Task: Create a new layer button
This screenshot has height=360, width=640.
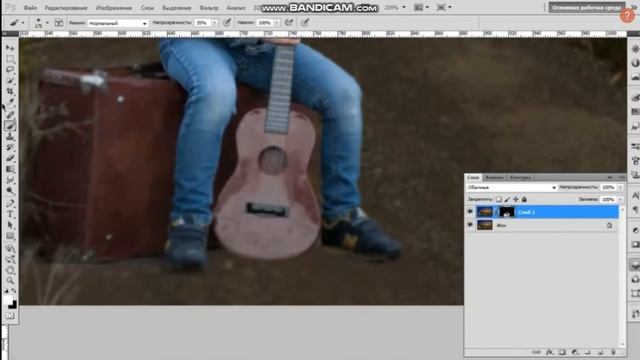Action: [x=600, y=352]
